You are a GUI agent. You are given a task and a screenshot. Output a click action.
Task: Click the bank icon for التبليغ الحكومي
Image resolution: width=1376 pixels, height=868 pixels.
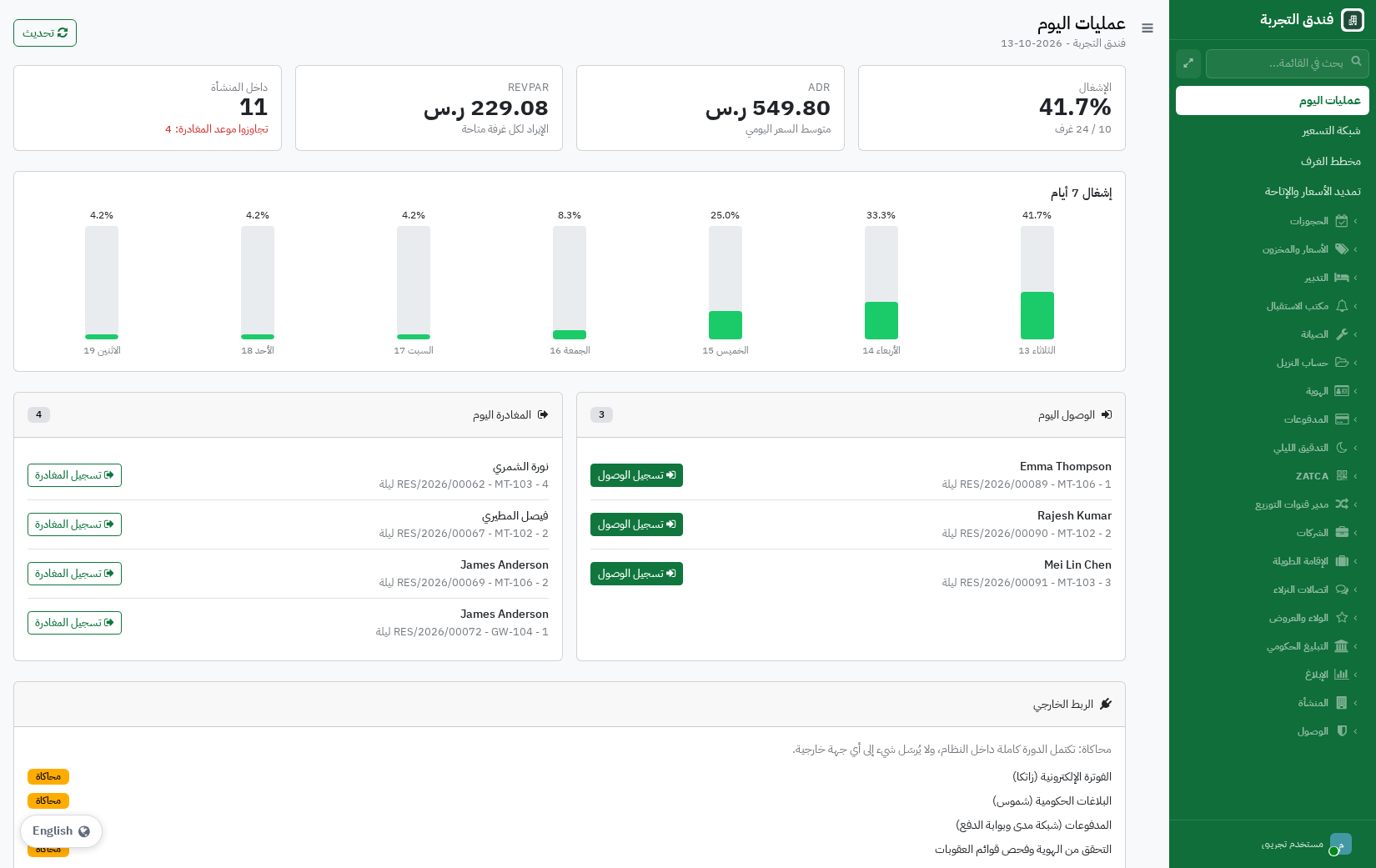tap(1342, 646)
